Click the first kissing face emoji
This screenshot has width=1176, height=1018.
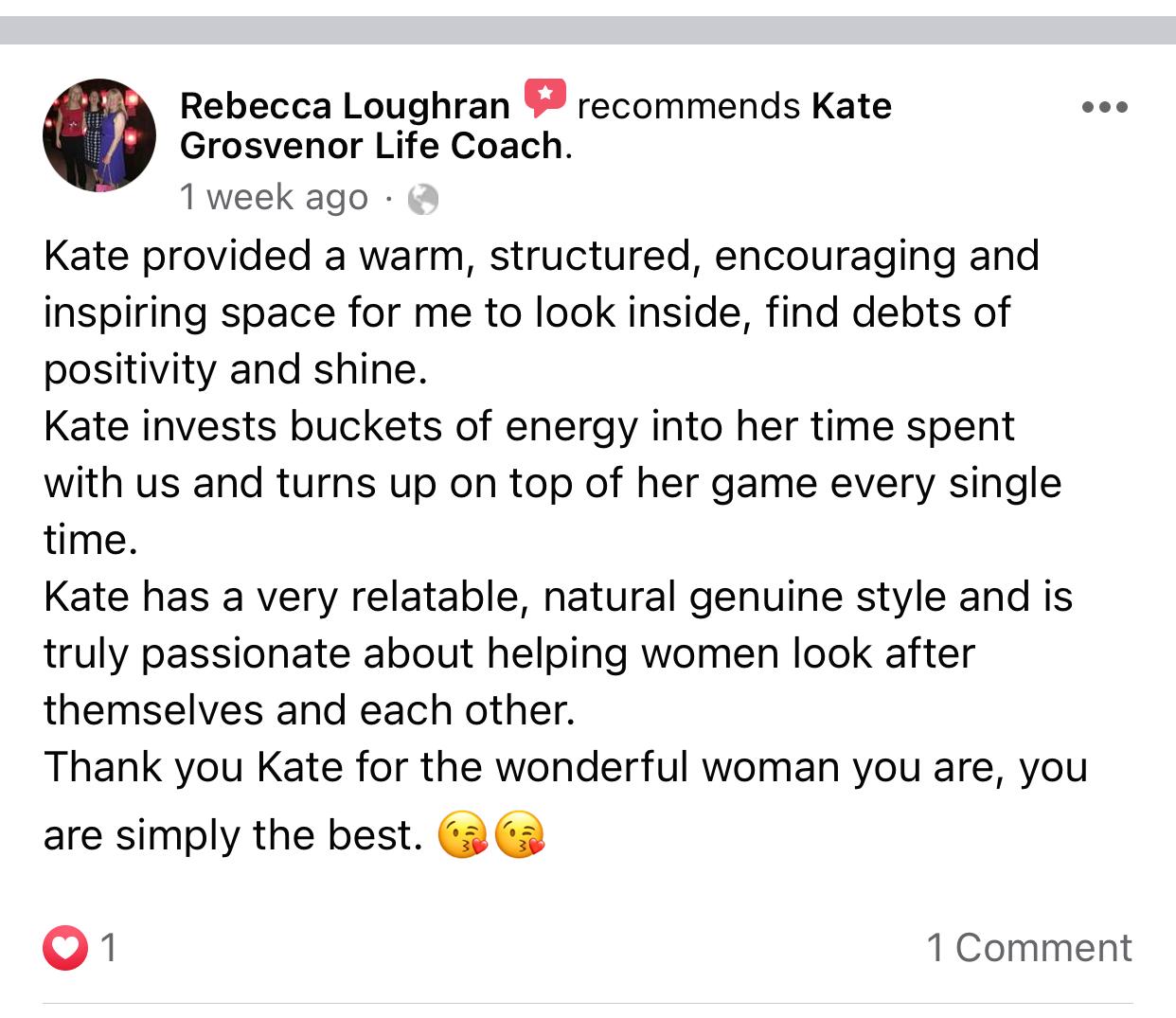pyautogui.click(x=462, y=836)
